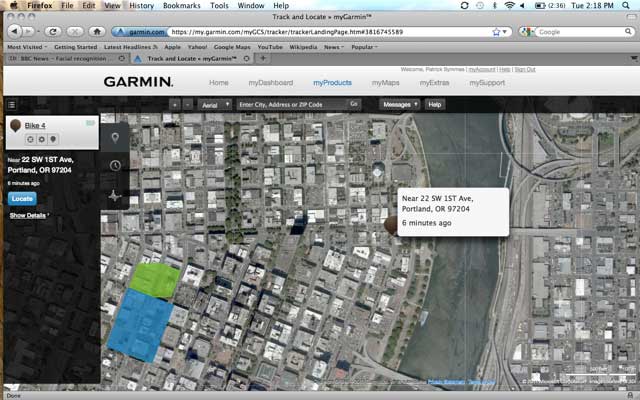Open the clock history side tab
The height and width of the screenshot is (400, 640).
(116, 165)
